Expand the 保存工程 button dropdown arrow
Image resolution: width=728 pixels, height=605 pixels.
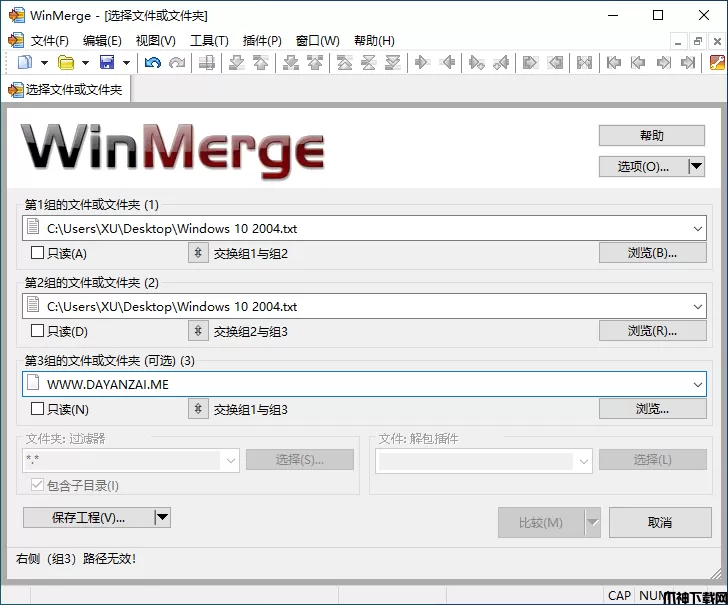(162, 517)
